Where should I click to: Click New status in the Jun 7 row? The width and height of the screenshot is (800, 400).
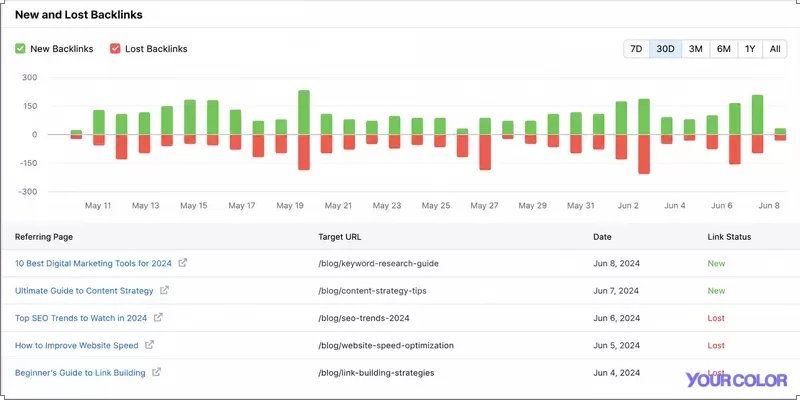[716, 291]
